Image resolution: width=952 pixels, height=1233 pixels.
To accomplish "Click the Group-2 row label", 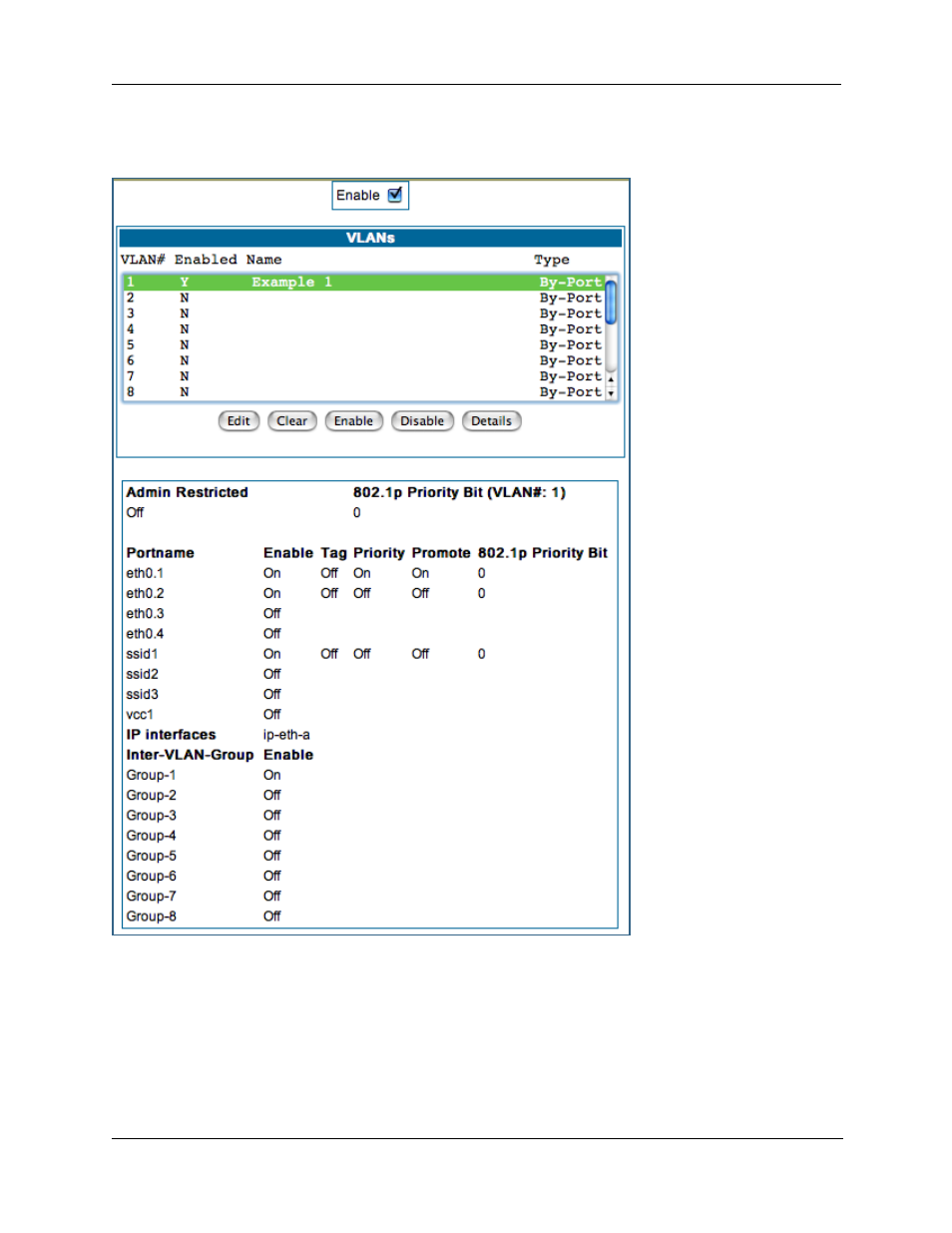I will (x=151, y=795).
